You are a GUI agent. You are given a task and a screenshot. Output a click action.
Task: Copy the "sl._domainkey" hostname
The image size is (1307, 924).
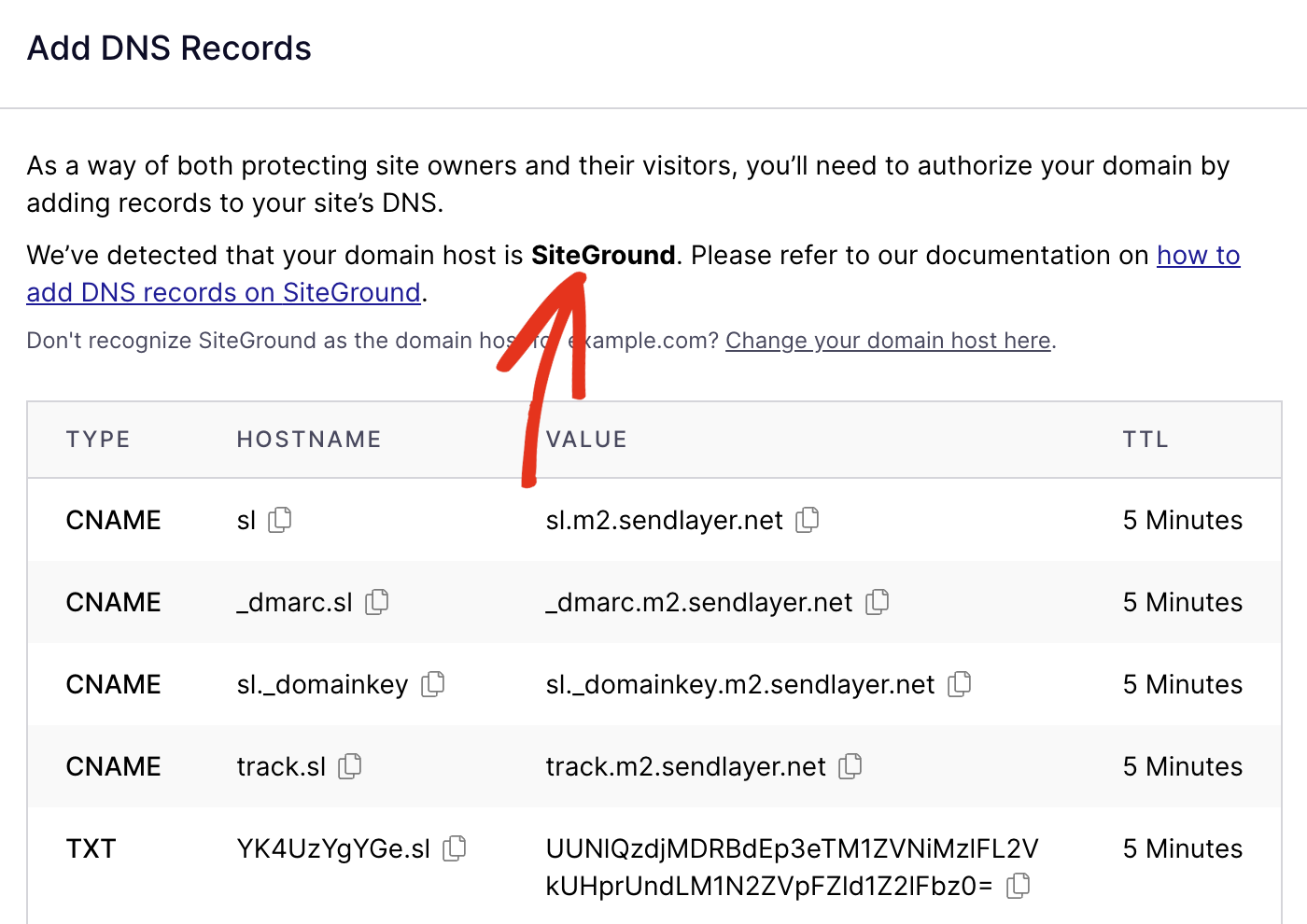click(432, 684)
